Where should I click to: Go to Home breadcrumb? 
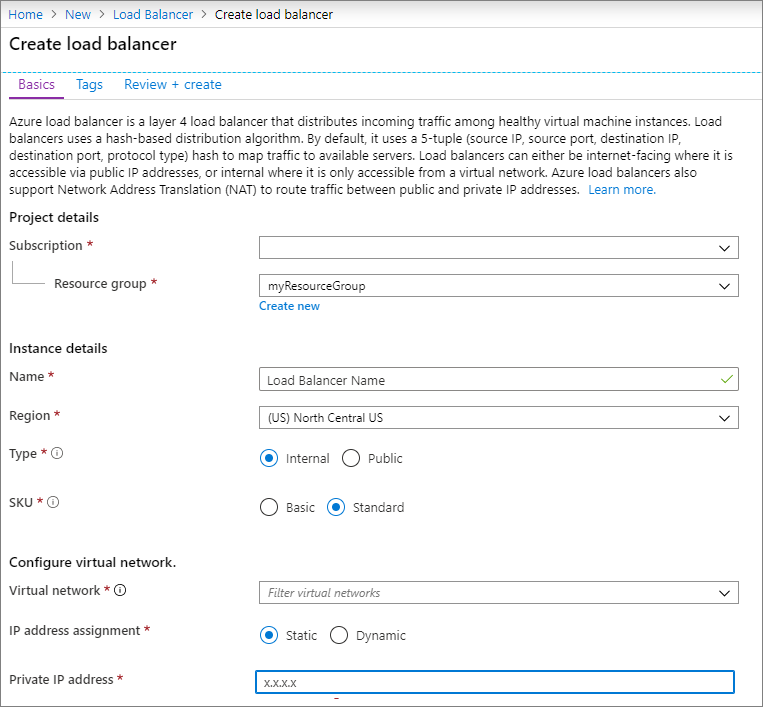tap(25, 15)
